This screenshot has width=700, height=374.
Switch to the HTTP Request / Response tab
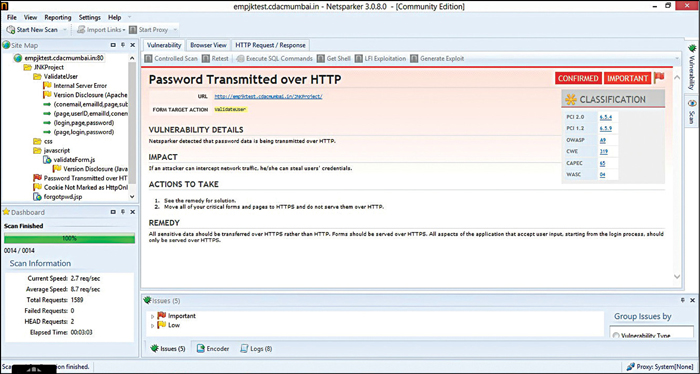tap(271, 45)
